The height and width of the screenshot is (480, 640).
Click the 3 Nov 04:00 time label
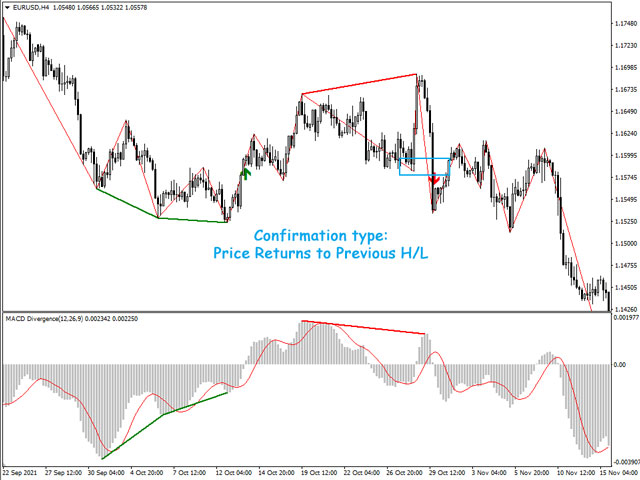(489, 473)
